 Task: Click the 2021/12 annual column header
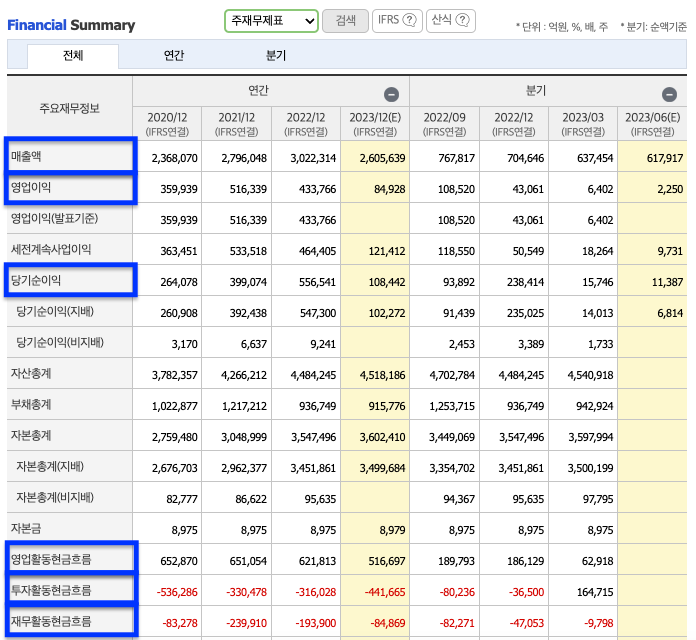coord(237,124)
